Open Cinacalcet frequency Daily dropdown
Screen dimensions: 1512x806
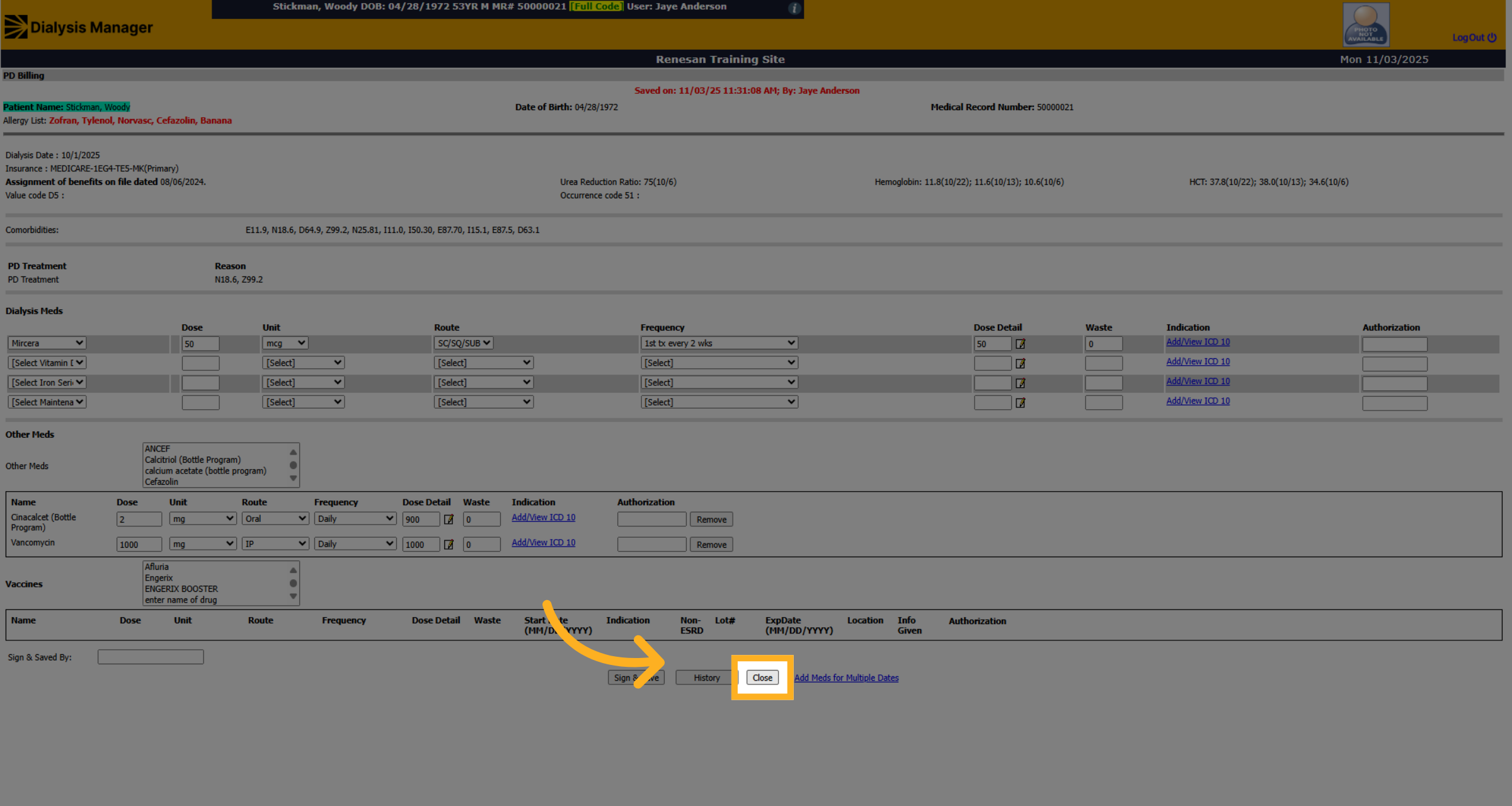[355, 519]
